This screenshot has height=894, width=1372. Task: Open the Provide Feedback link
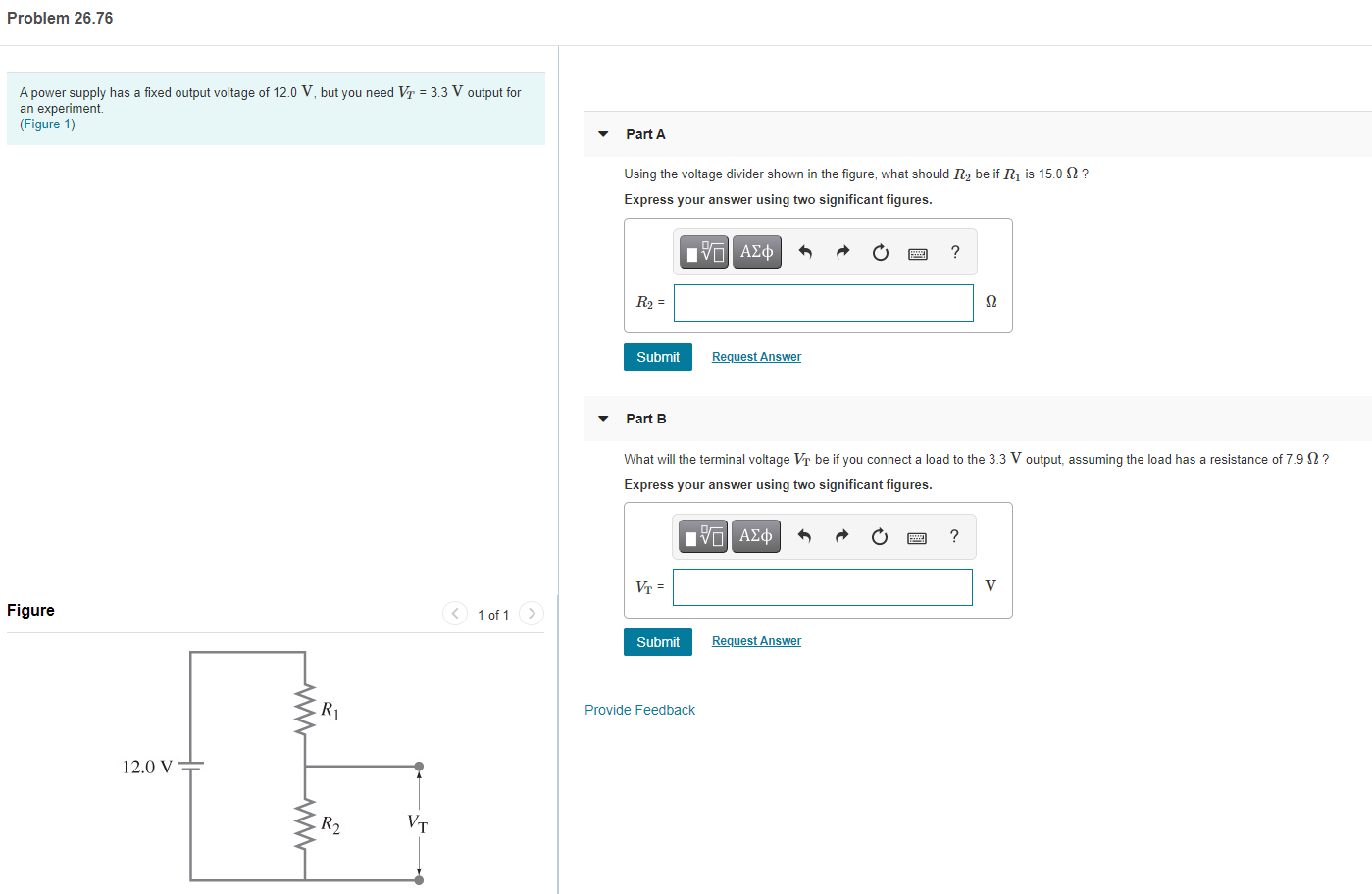[639, 710]
